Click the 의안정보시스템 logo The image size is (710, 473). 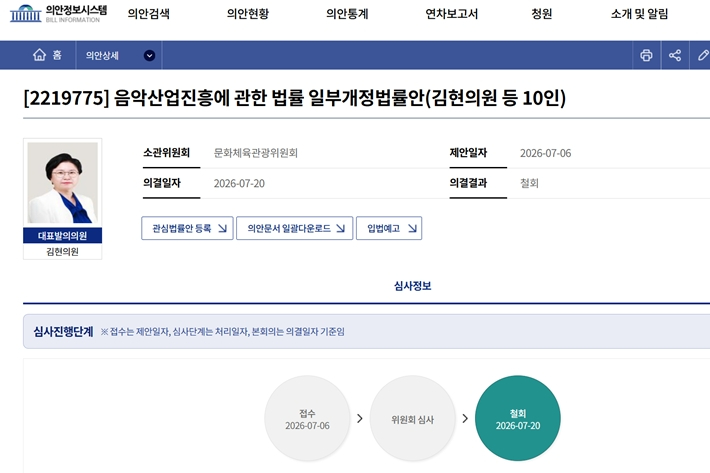[58, 13]
